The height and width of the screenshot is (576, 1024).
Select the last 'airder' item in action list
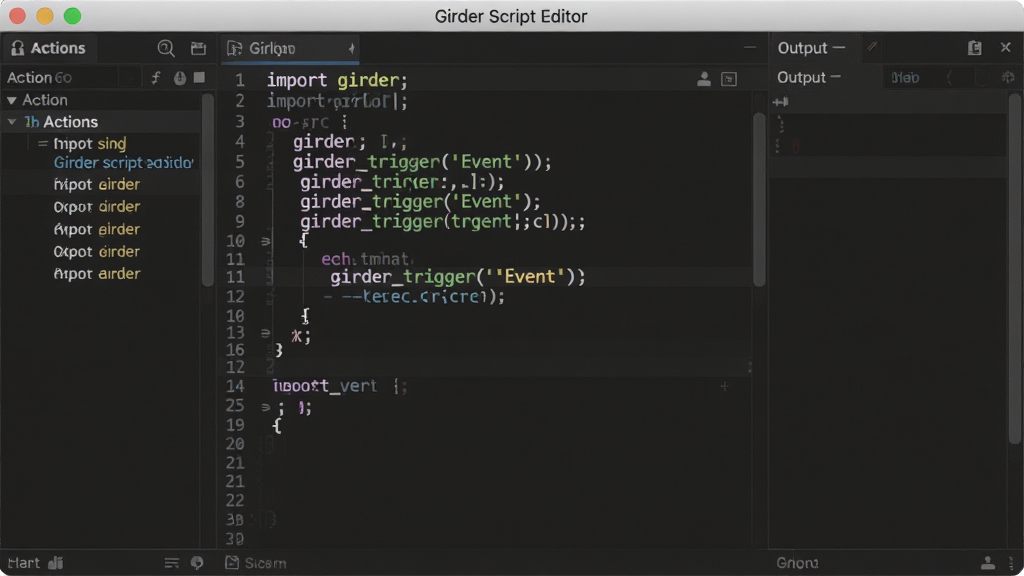pos(97,274)
